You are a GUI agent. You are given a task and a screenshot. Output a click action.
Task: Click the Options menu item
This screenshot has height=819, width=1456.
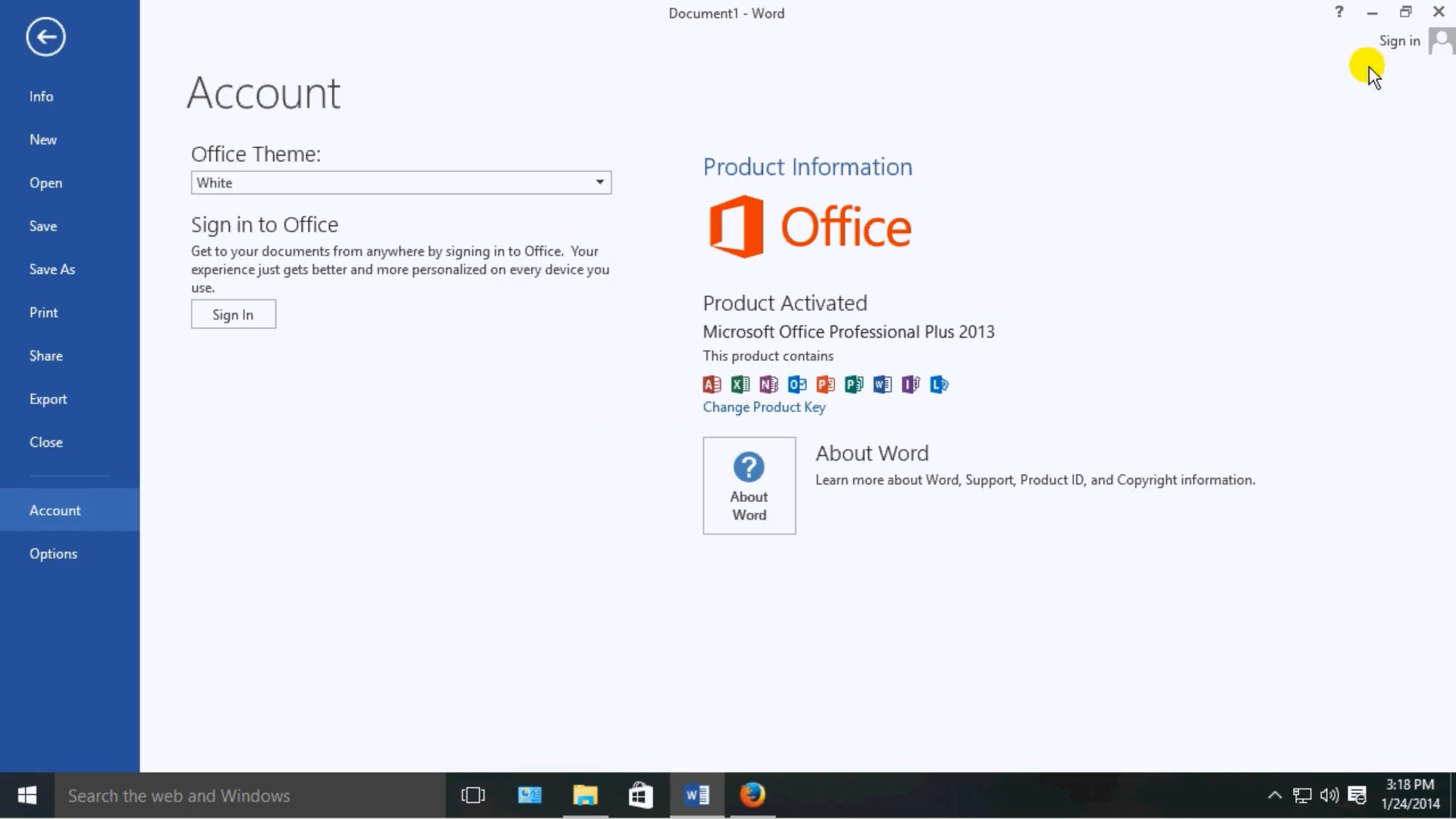(x=53, y=553)
